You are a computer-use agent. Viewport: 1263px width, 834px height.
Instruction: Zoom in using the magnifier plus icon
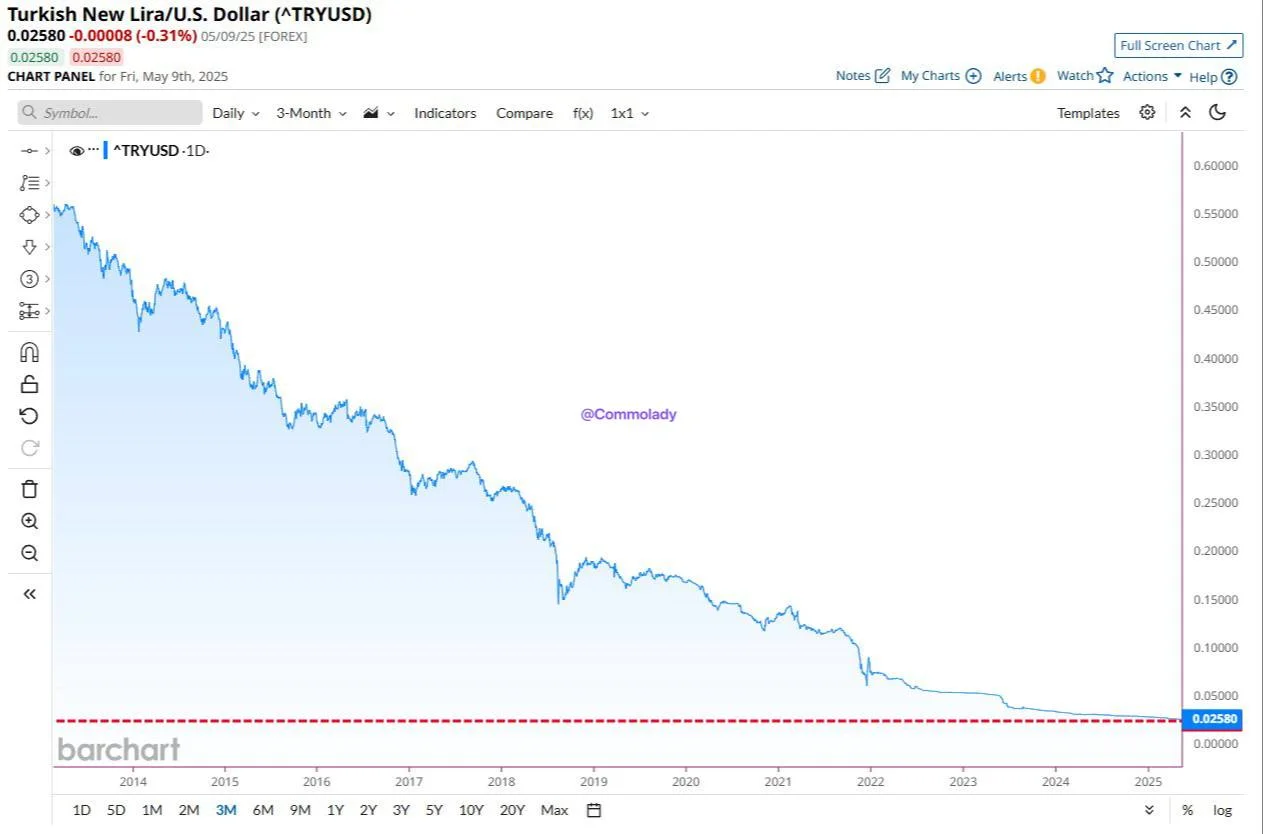click(x=29, y=521)
